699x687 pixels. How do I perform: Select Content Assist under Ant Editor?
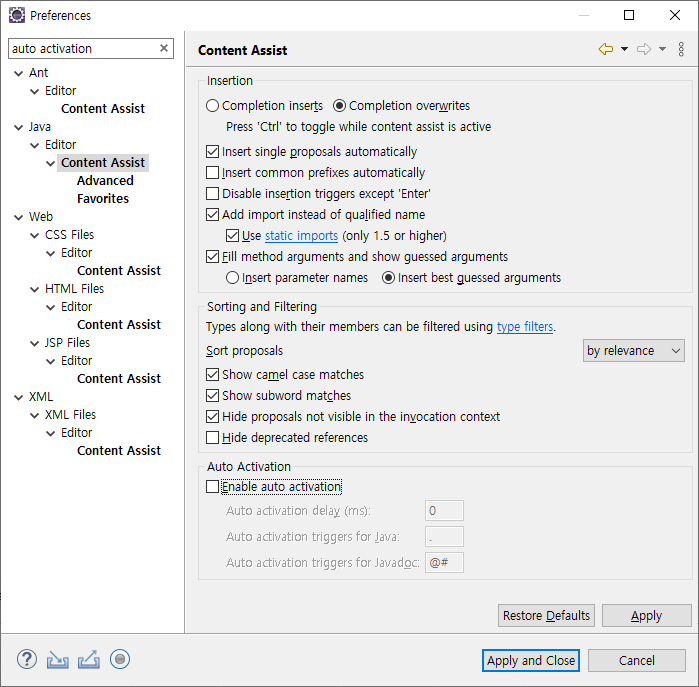pyautogui.click(x=103, y=109)
